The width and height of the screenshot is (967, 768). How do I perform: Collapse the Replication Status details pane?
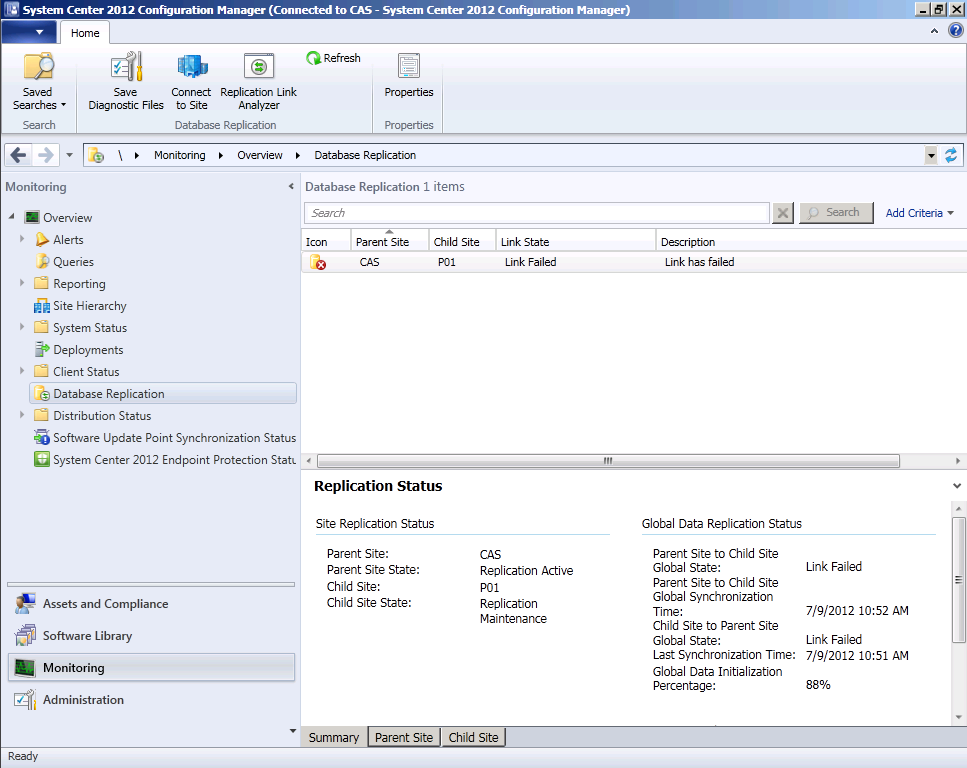point(957,486)
